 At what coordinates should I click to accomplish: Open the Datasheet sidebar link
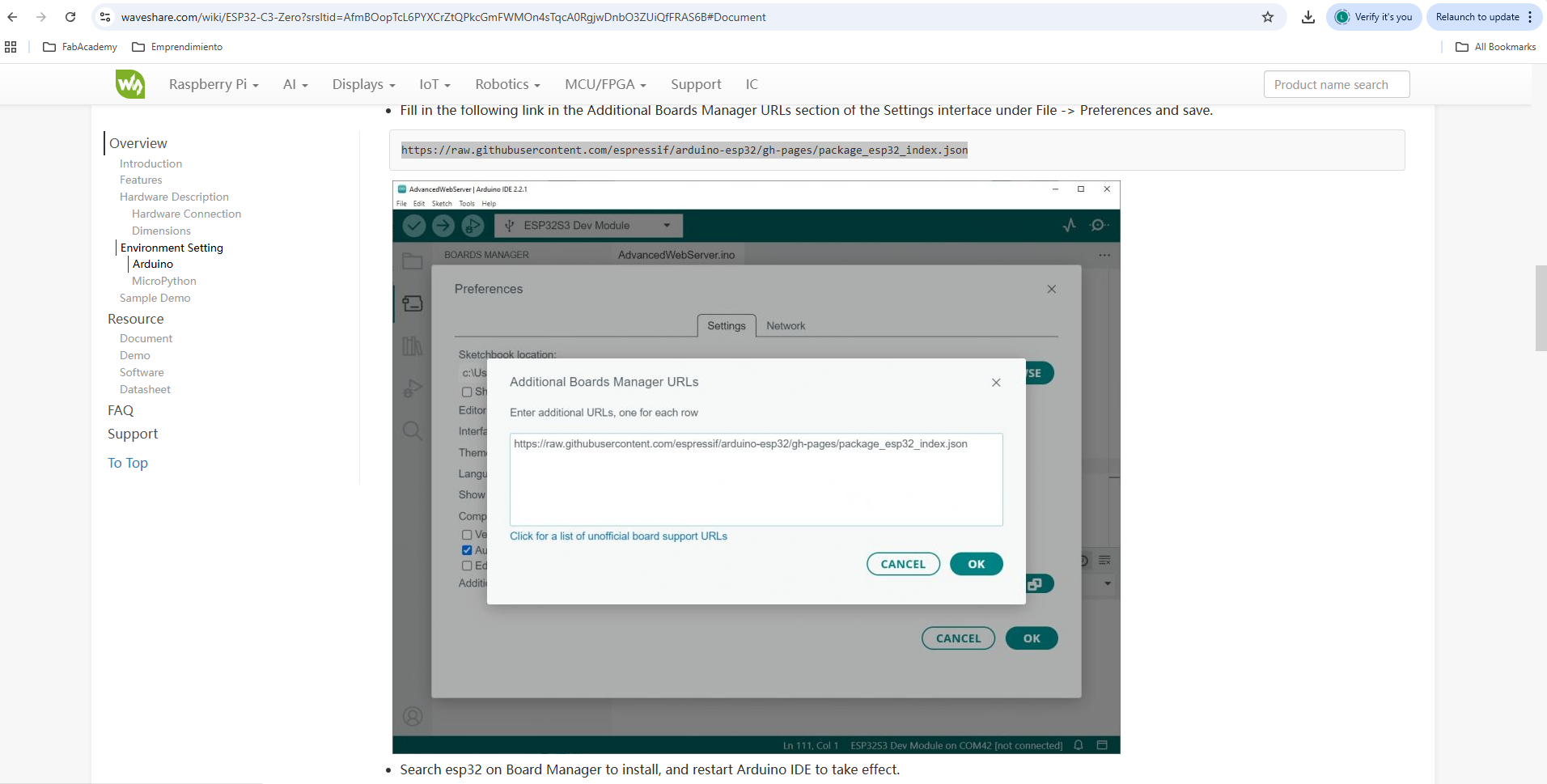tap(146, 390)
